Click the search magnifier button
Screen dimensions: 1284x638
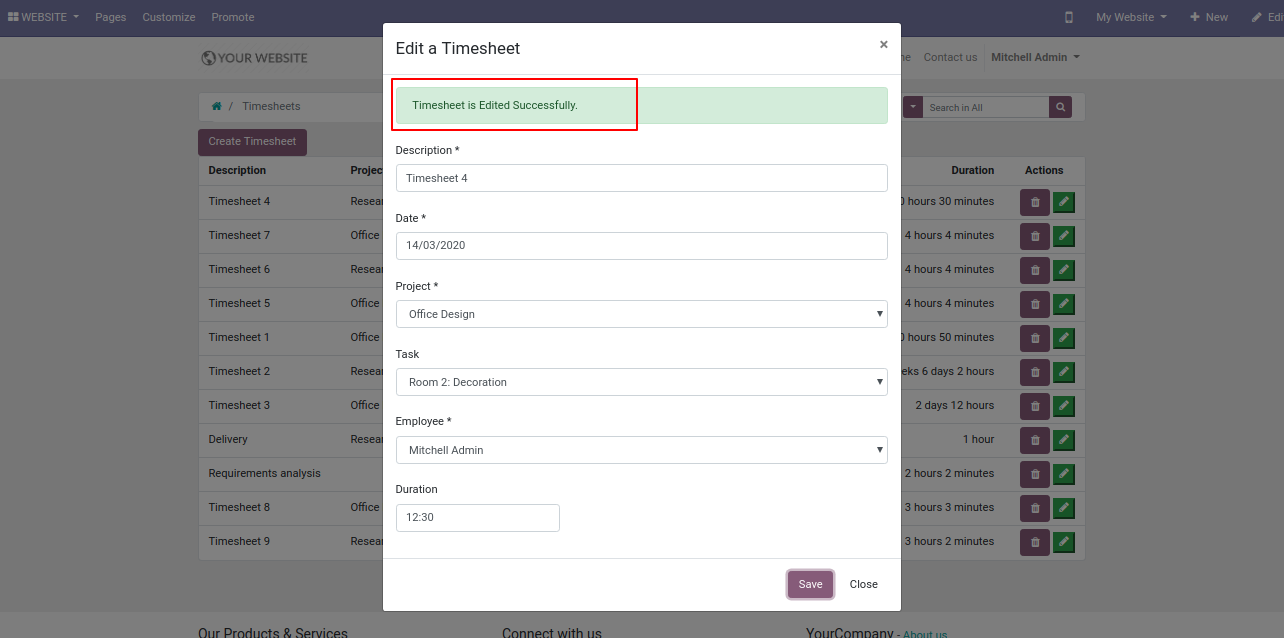(x=1061, y=107)
